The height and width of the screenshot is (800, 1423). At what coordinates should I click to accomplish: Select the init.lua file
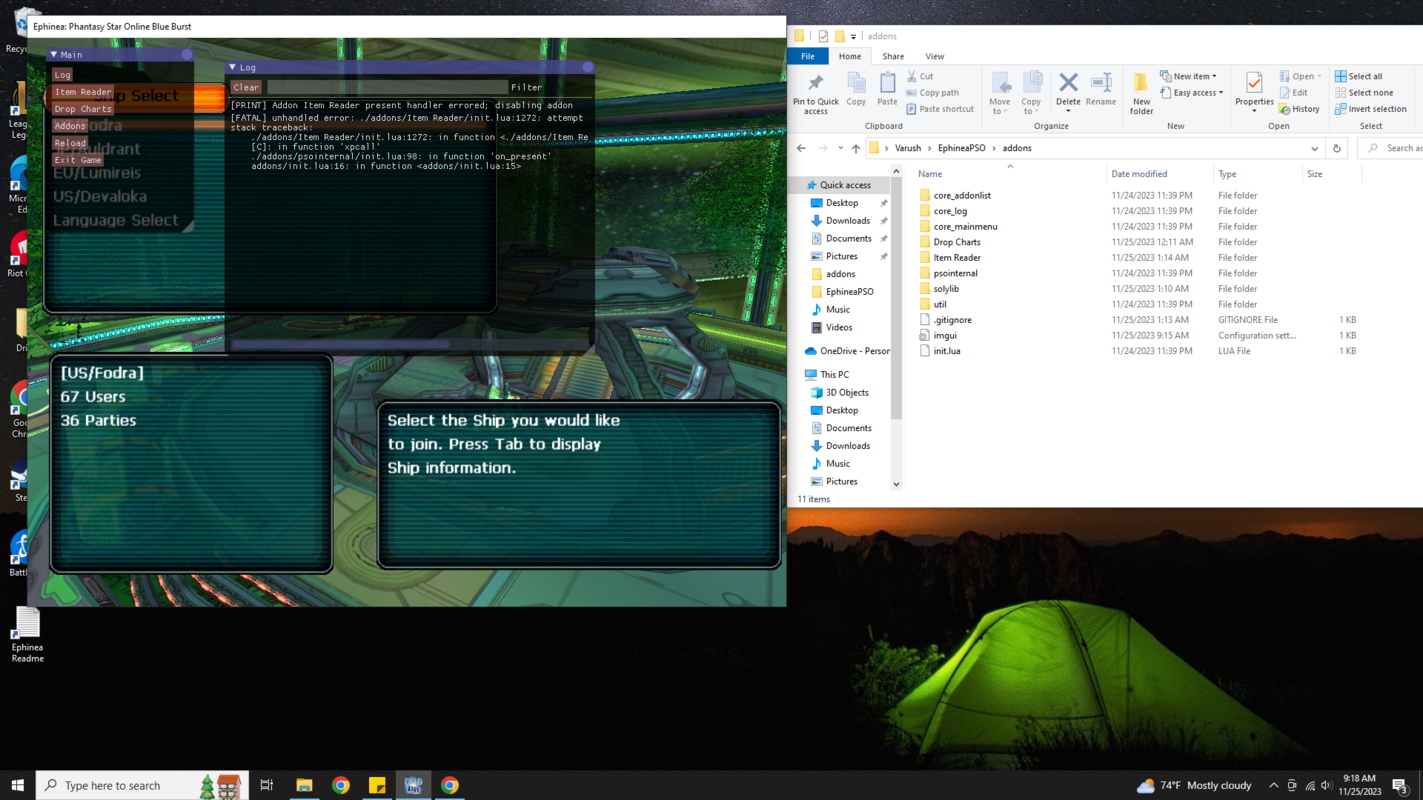[x=947, y=351]
